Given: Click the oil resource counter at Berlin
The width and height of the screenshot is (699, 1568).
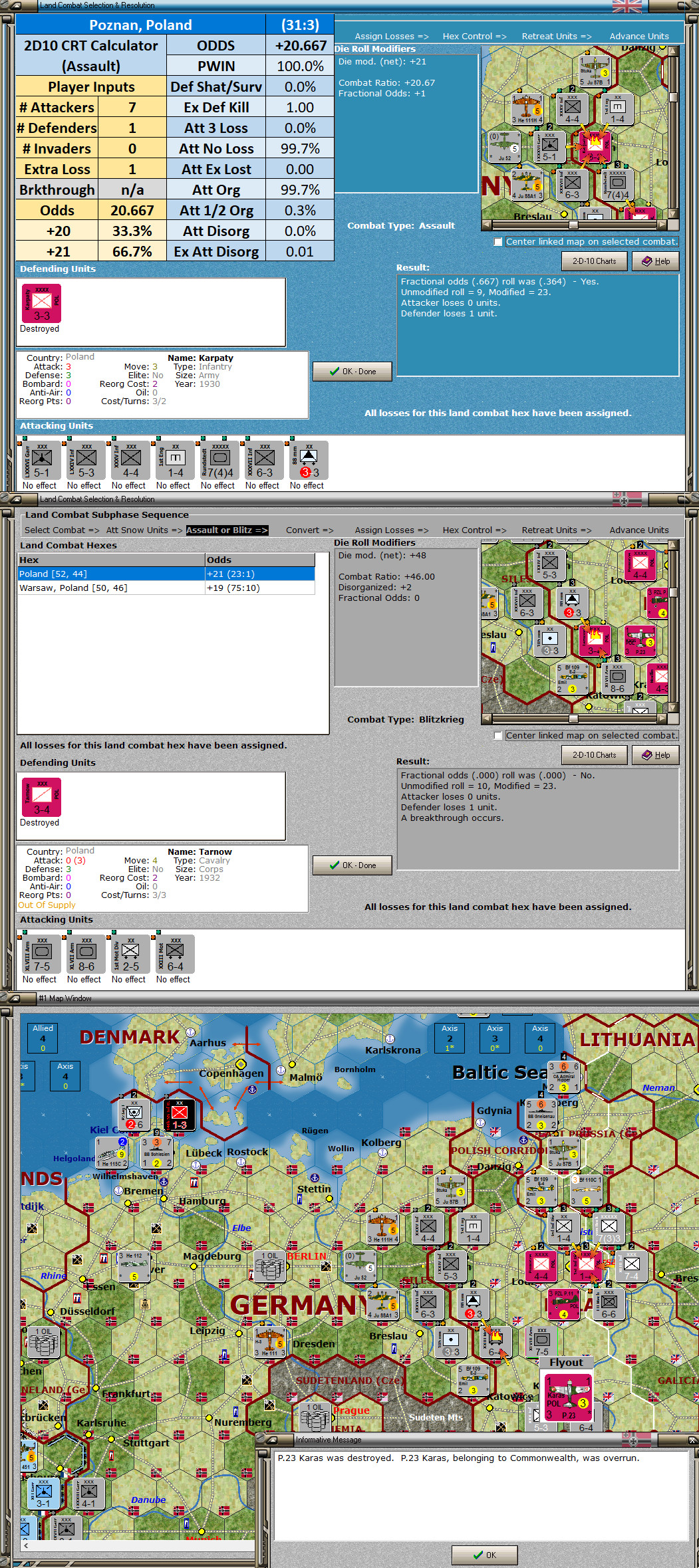Looking at the screenshot, I should tap(270, 1266).
